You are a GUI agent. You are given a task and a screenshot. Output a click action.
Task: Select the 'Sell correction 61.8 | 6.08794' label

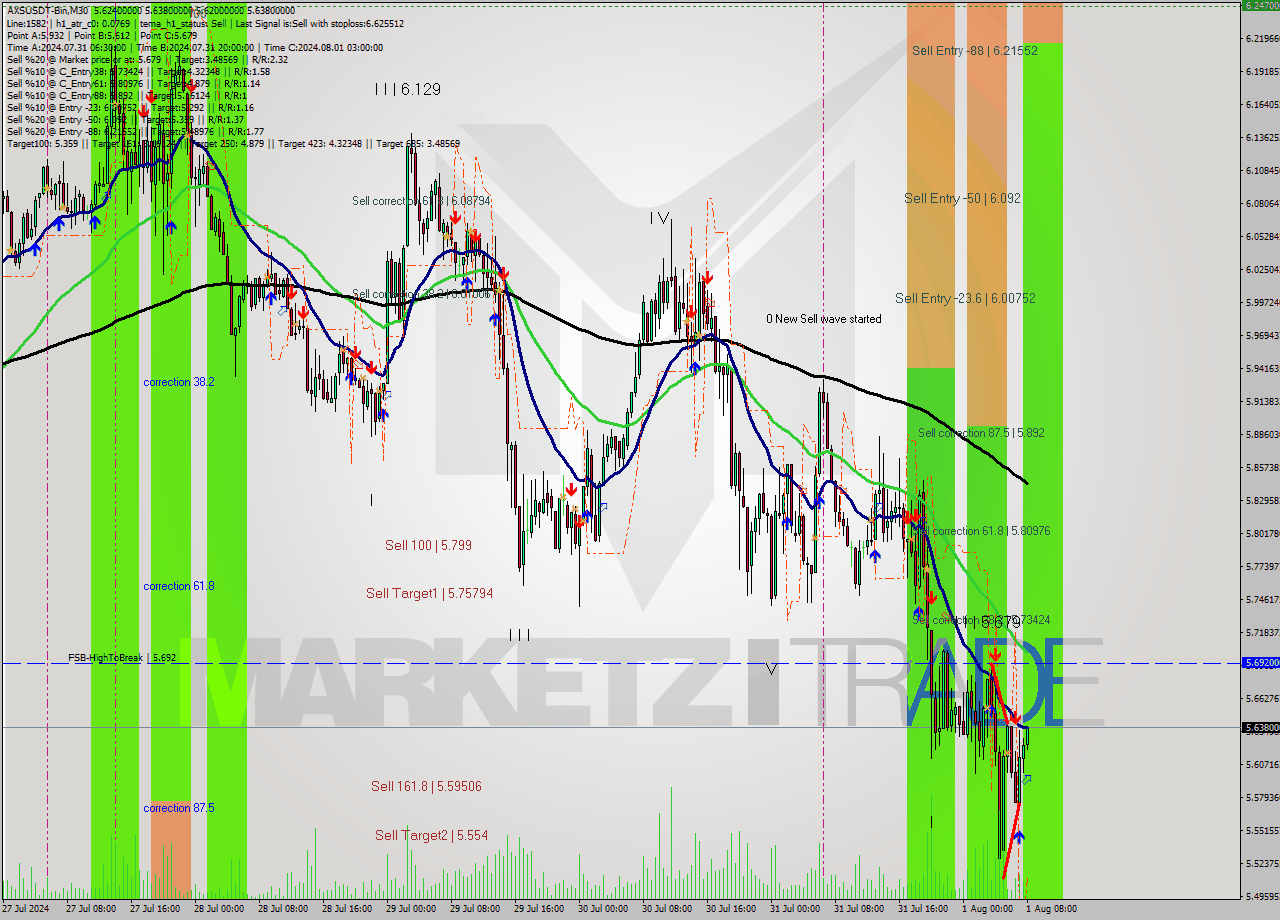tap(421, 201)
